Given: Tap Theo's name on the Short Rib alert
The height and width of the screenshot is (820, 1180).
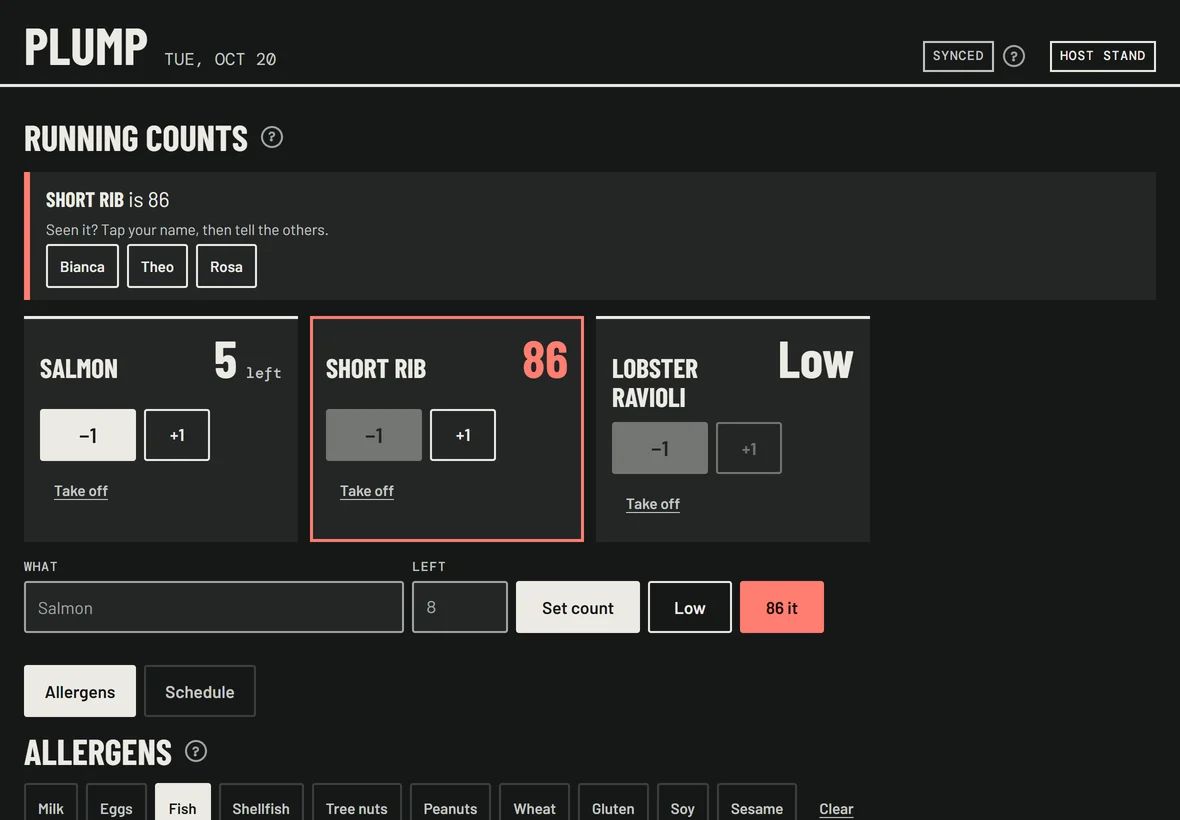Looking at the screenshot, I should coord(157,266).
